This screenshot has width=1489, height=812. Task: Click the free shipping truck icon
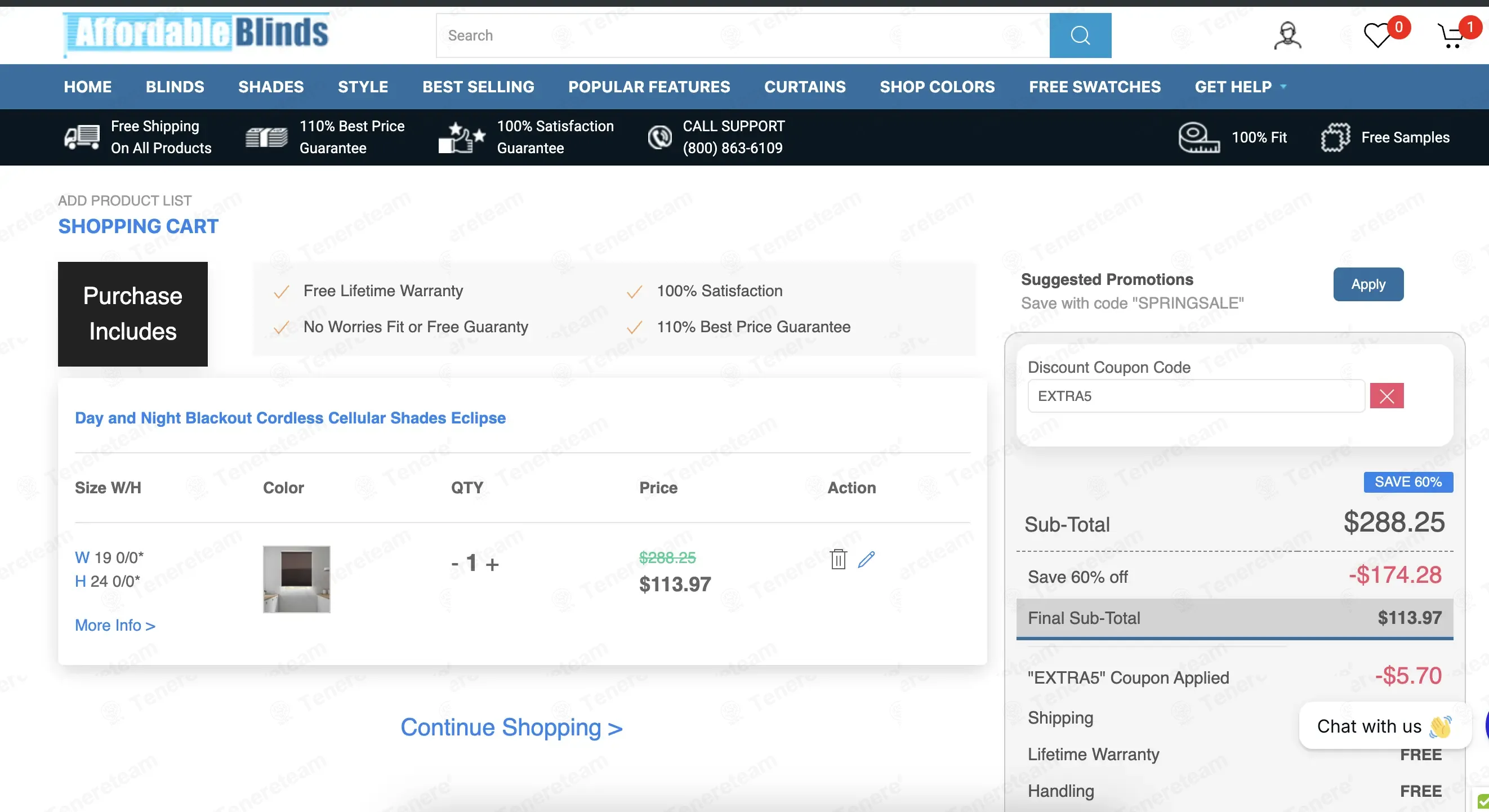click(x=82, y=137)
